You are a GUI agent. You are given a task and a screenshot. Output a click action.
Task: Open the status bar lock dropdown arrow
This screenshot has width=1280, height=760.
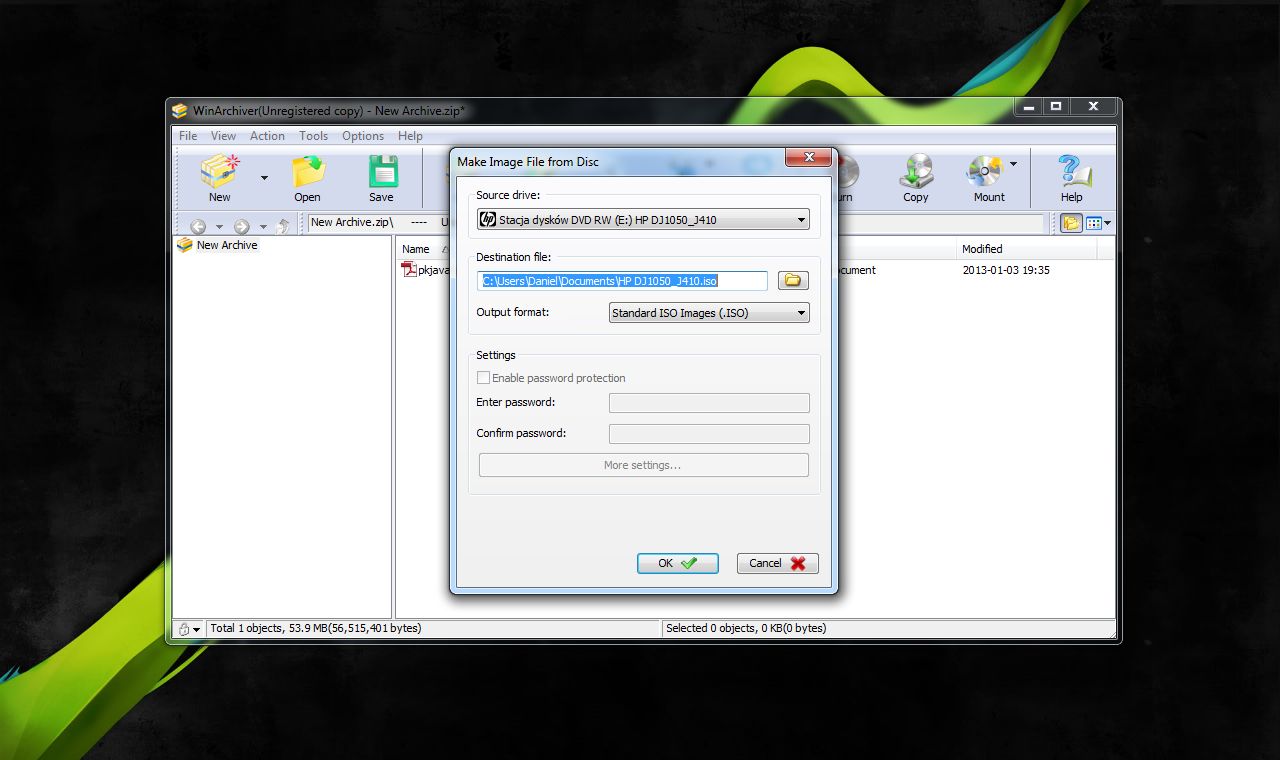click(196, 630)
